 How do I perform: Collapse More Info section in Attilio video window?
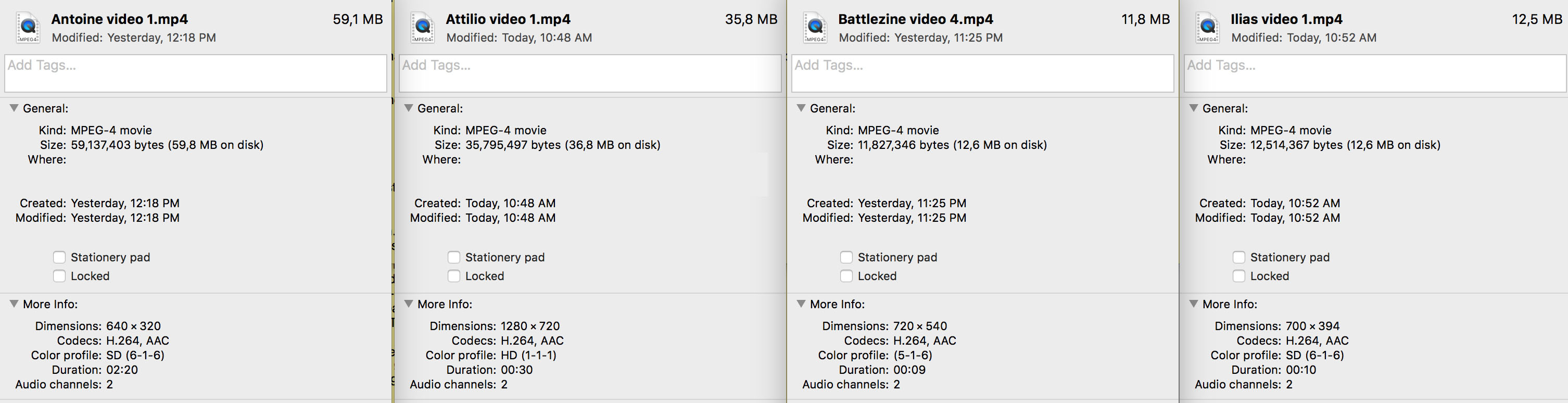[x=408, y=304]
